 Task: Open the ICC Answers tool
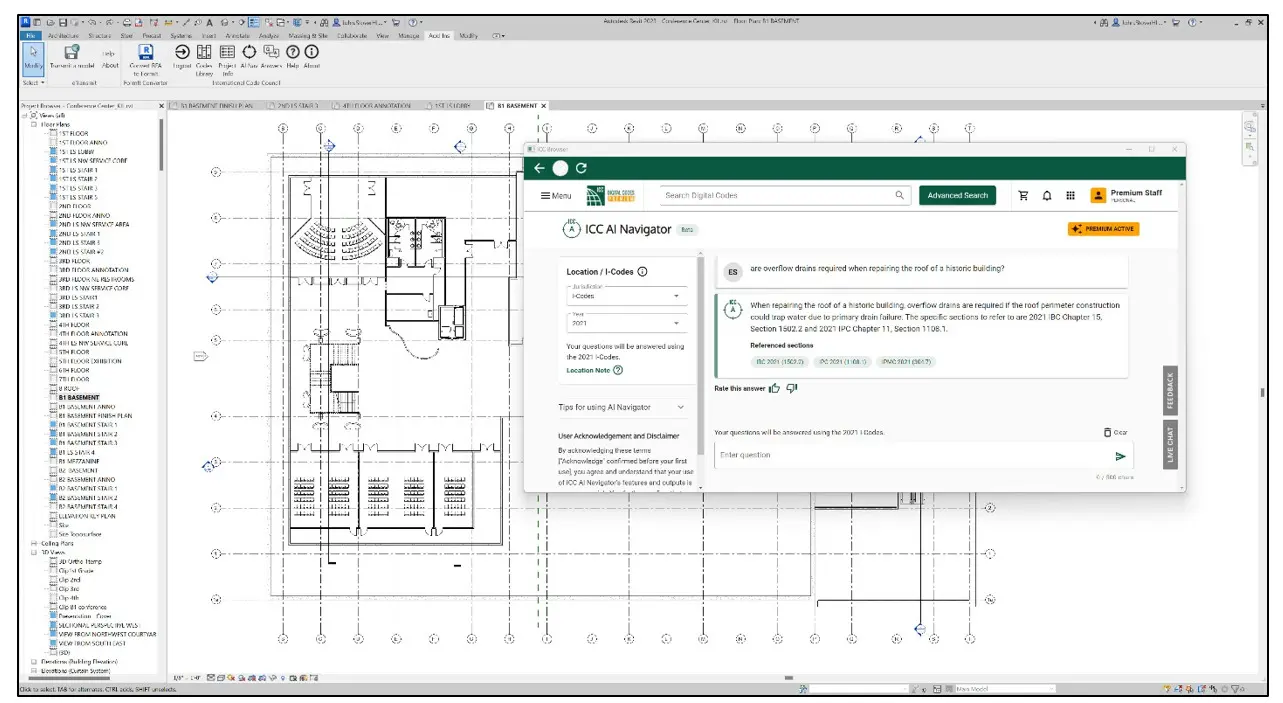tap(272, 56)
